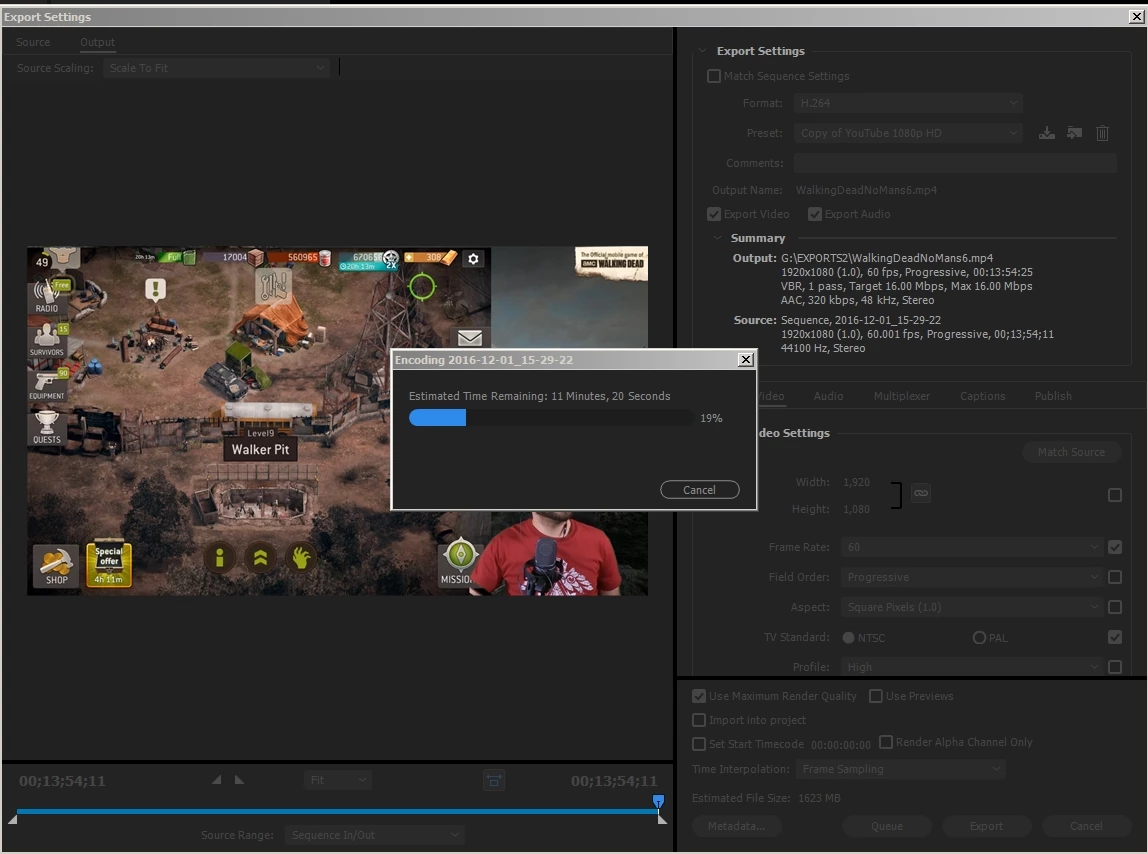
Task: Open Source Range Sequence In/Out dropdown
Action: 374,835
